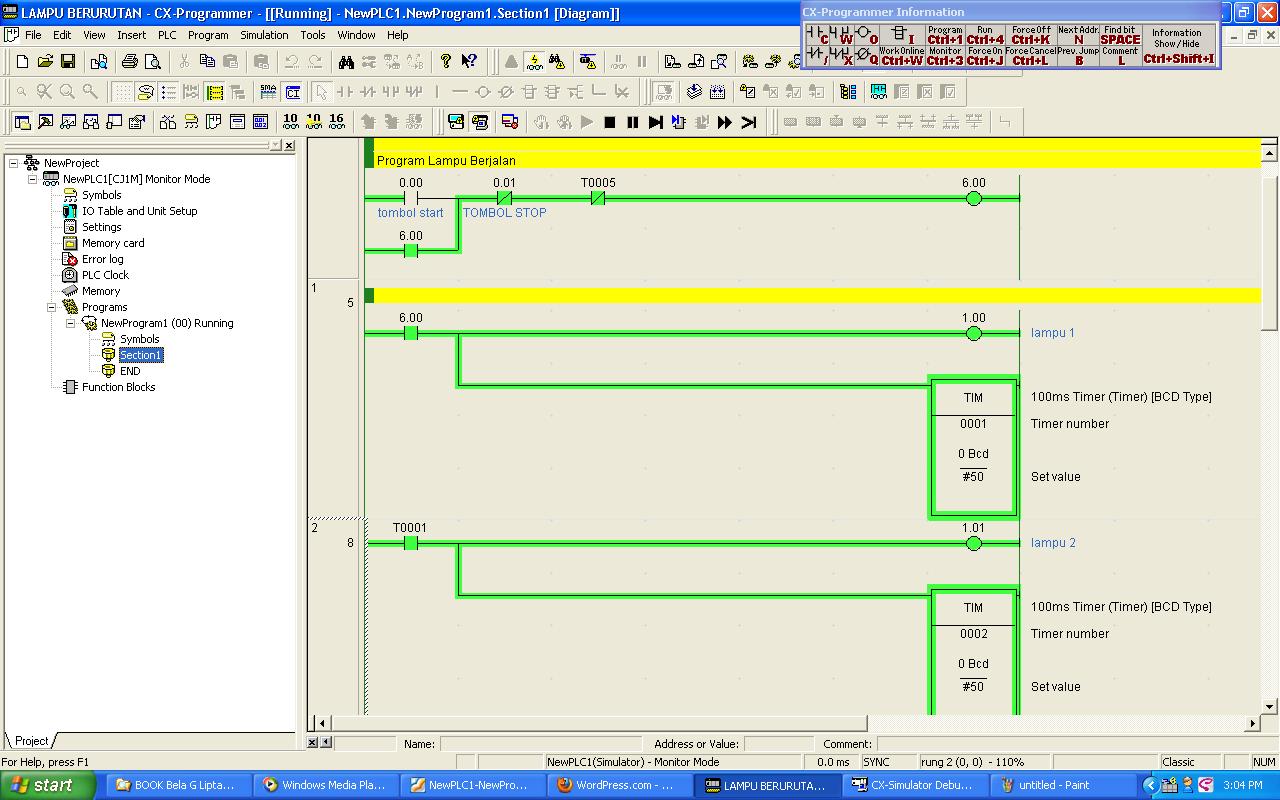
Task: Select Error log in the project tree
Action: tap(103, 259)
